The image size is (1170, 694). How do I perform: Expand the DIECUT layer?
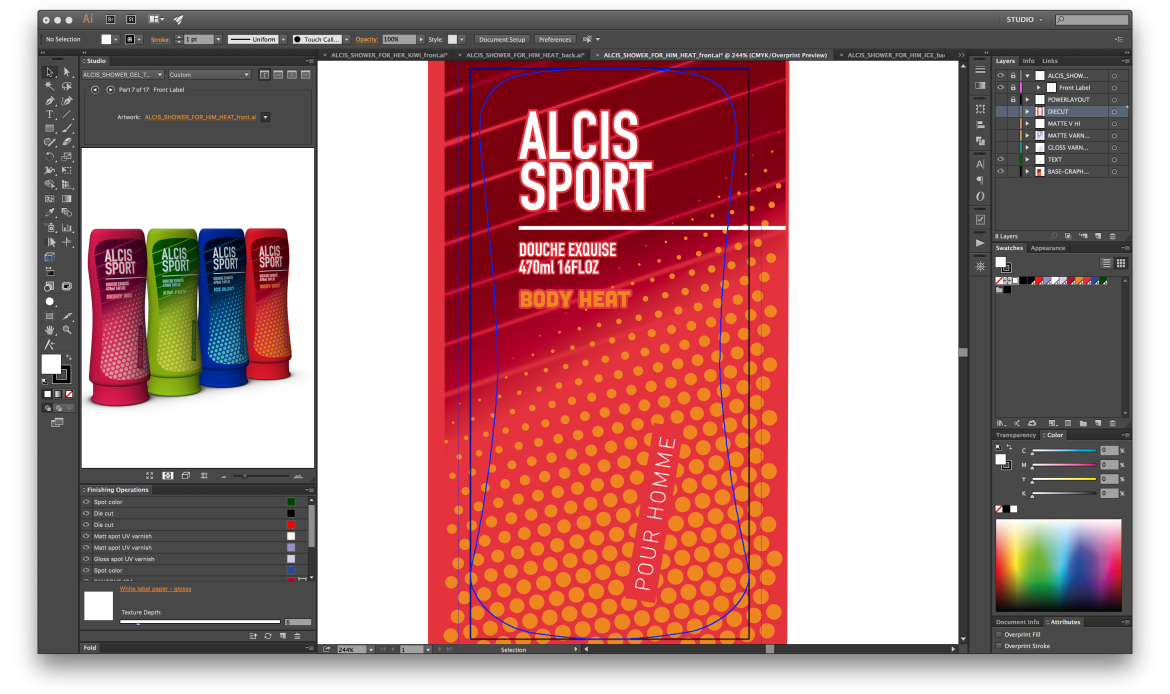pyautogui.click(x=1027, y=111)
